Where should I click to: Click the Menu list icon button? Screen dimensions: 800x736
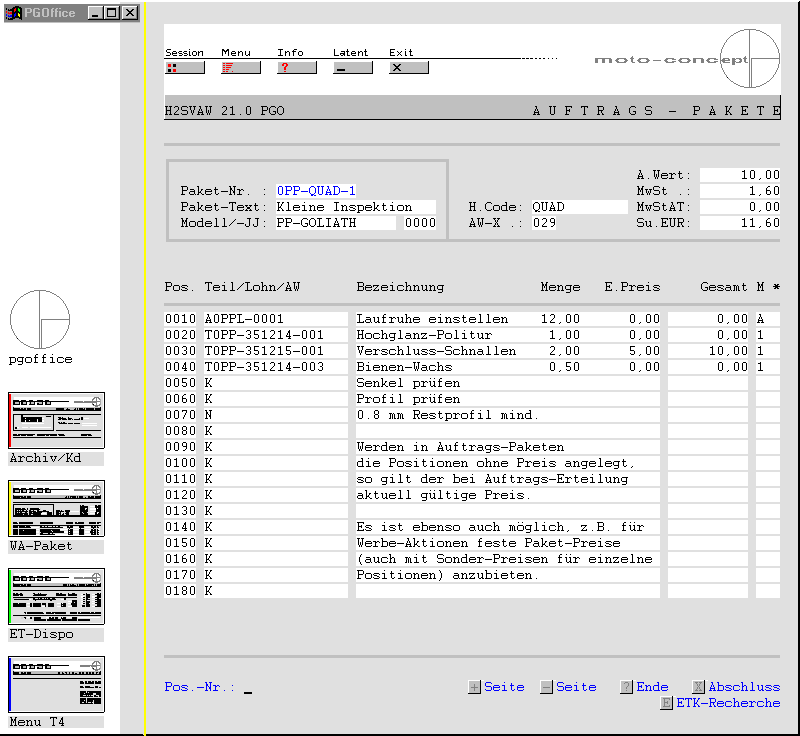(x=240, y=68)
